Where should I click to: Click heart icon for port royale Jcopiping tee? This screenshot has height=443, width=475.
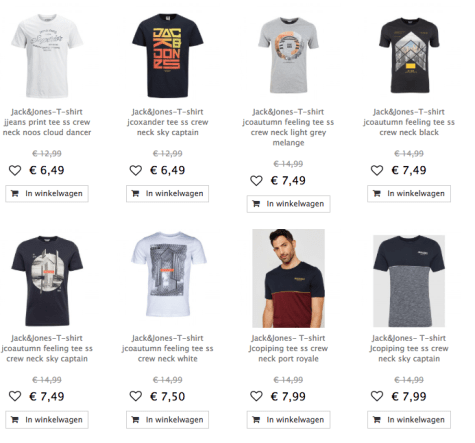[256, 396]
